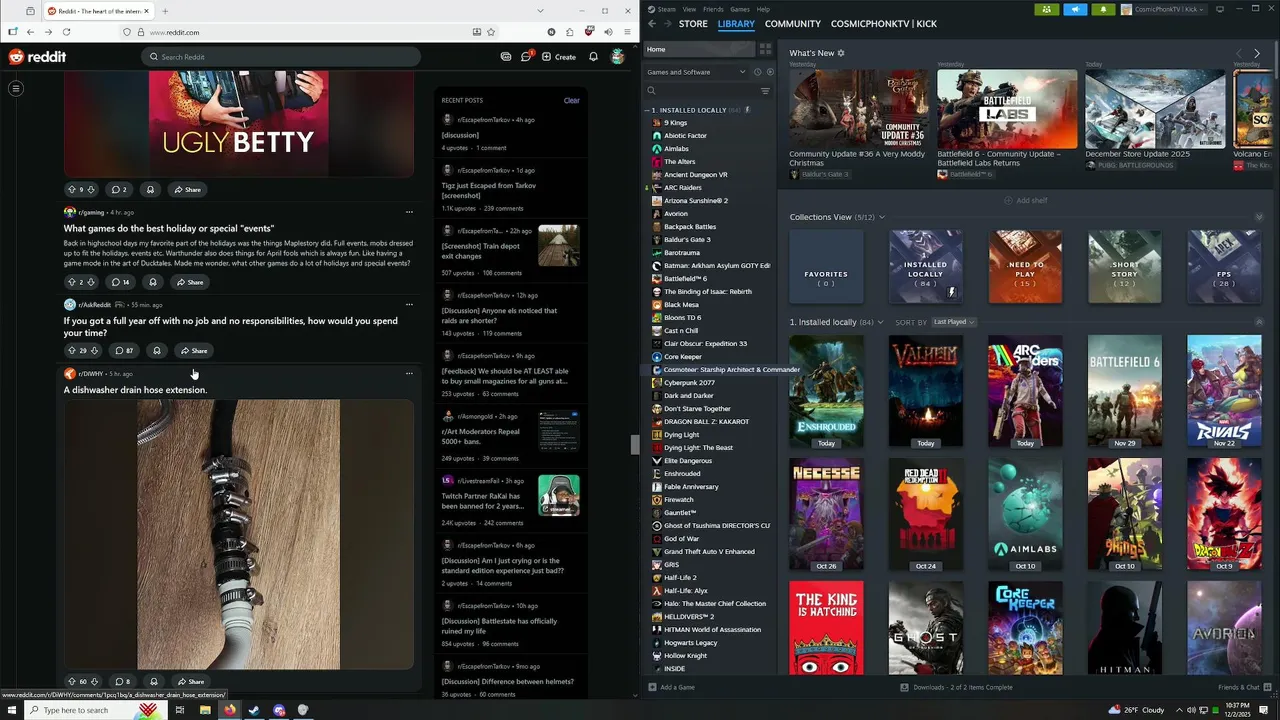1280x720 pixels.
Task: Downvote the r/gaming holiday events post
Action: coord(92,282)
